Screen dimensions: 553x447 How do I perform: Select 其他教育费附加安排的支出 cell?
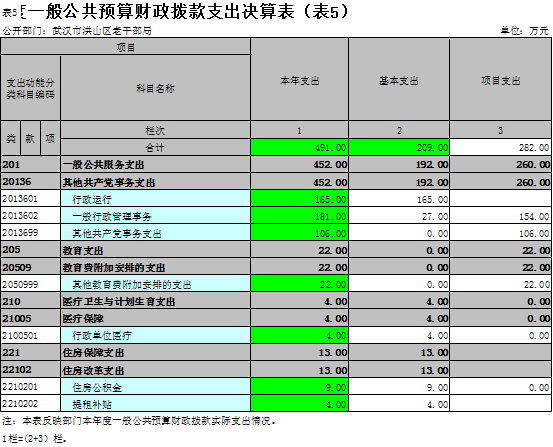pos(155,284)
